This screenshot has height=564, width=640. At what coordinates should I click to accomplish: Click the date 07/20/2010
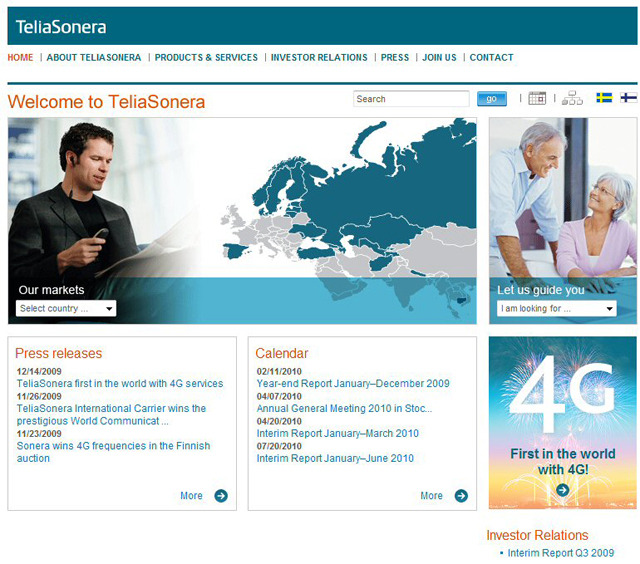[x=279, y=446]
